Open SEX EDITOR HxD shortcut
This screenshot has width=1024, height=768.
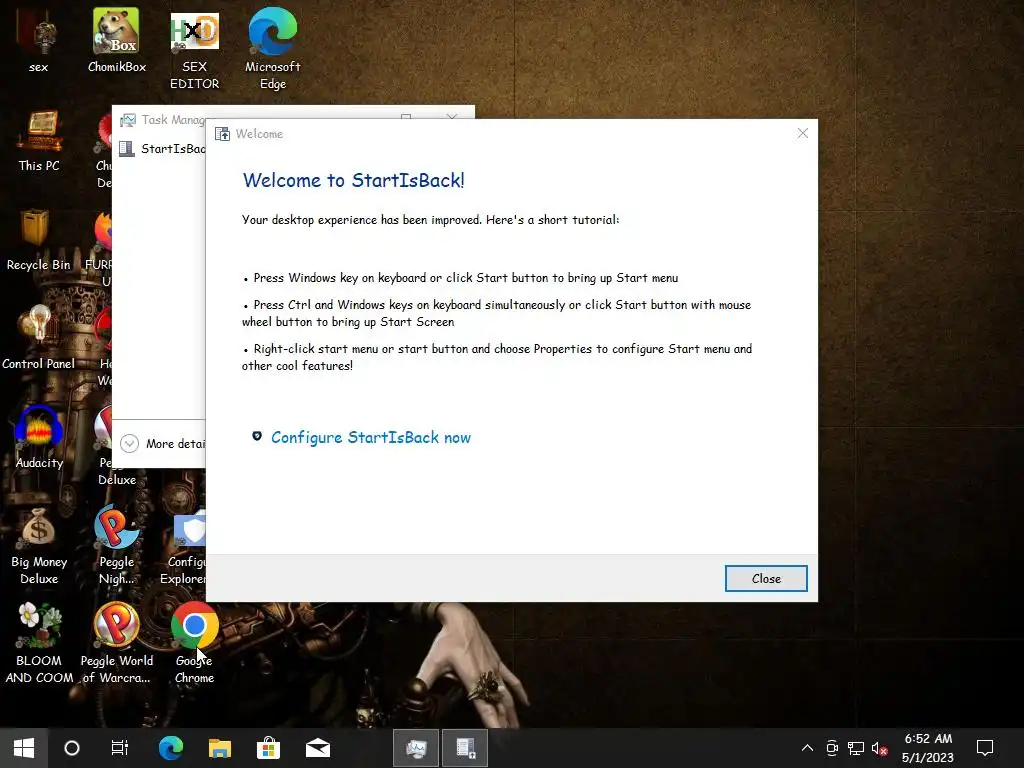pos(195,51)
